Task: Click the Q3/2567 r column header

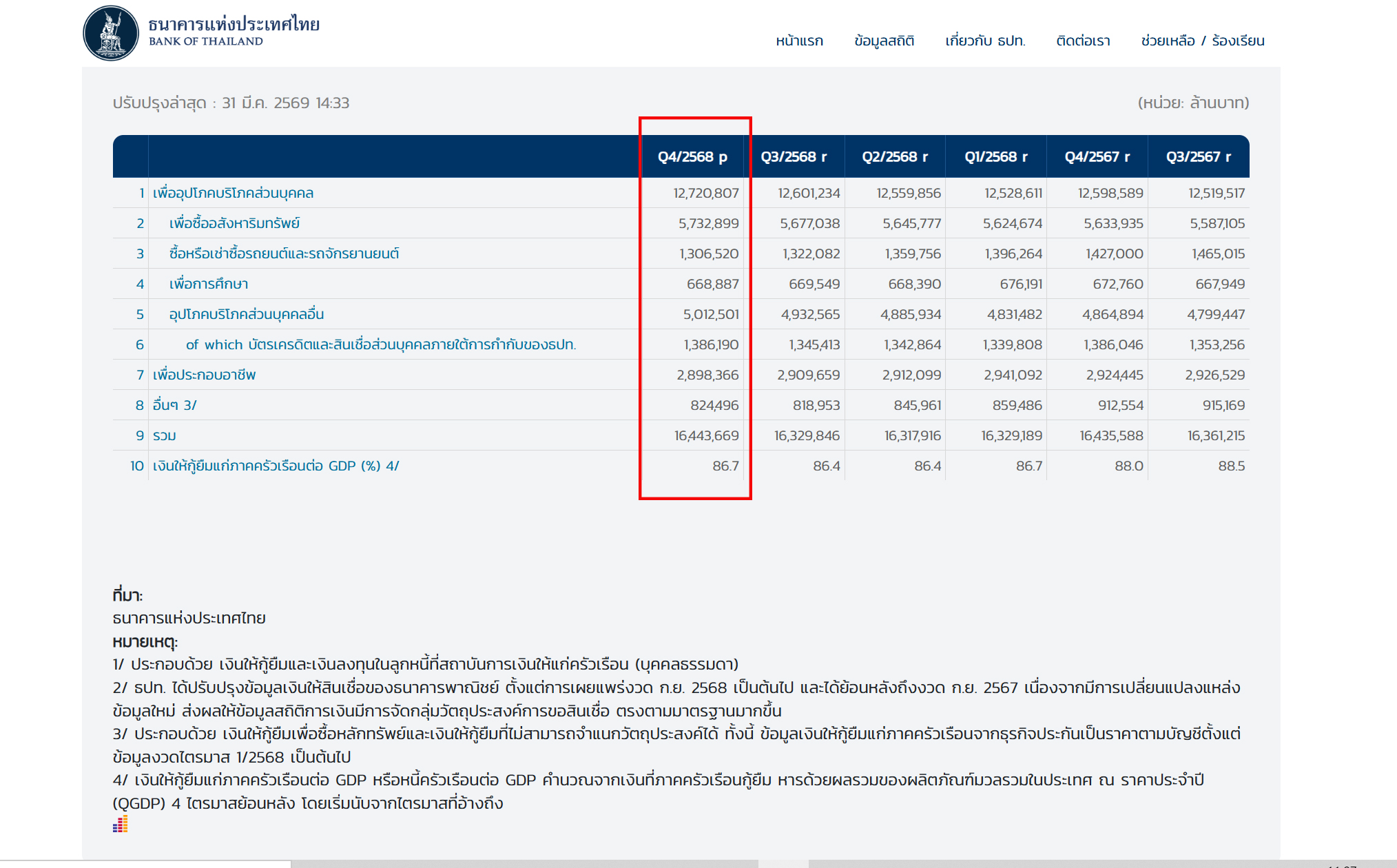Action: (1198, 157)
